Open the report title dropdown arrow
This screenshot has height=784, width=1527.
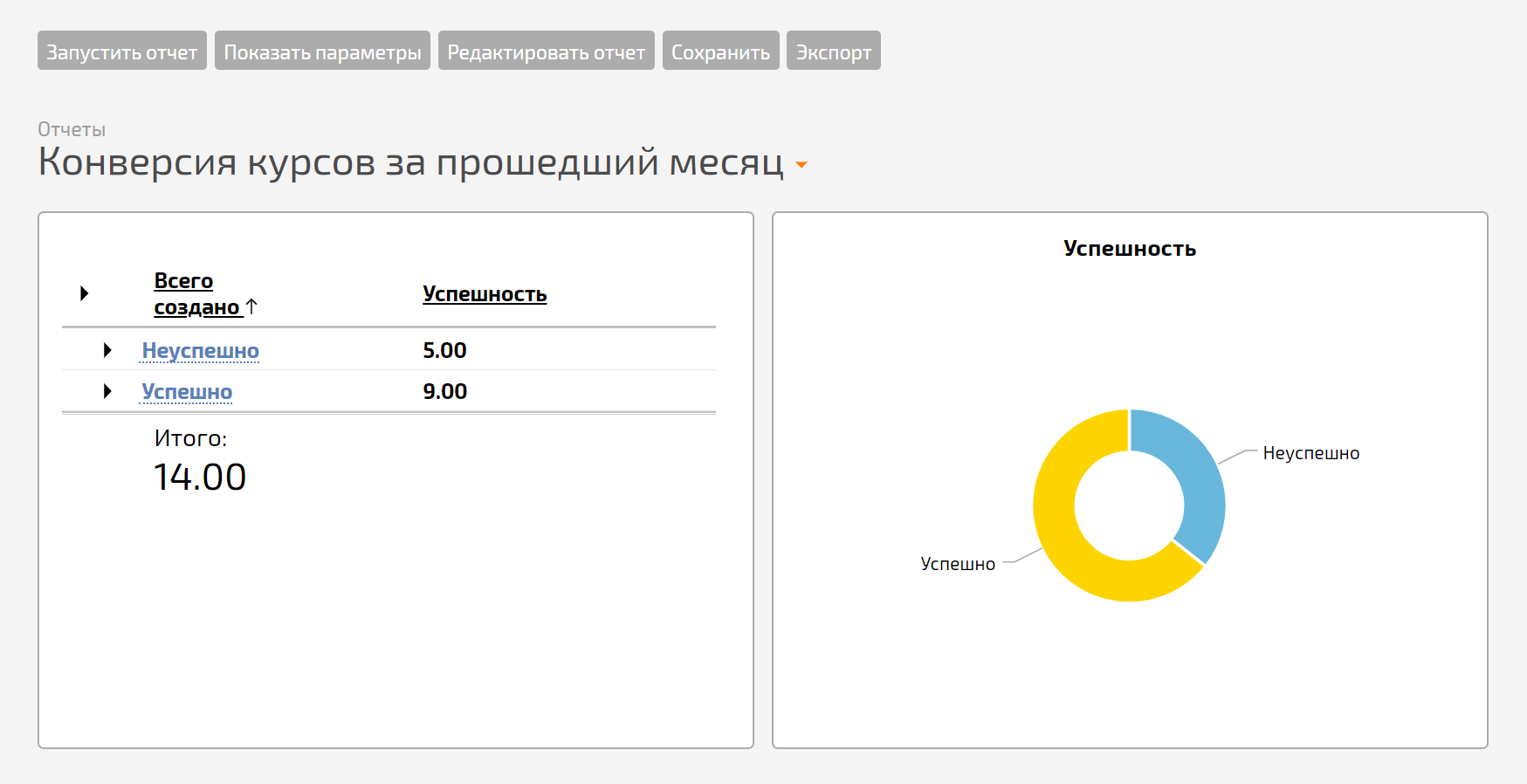[801, 165]
